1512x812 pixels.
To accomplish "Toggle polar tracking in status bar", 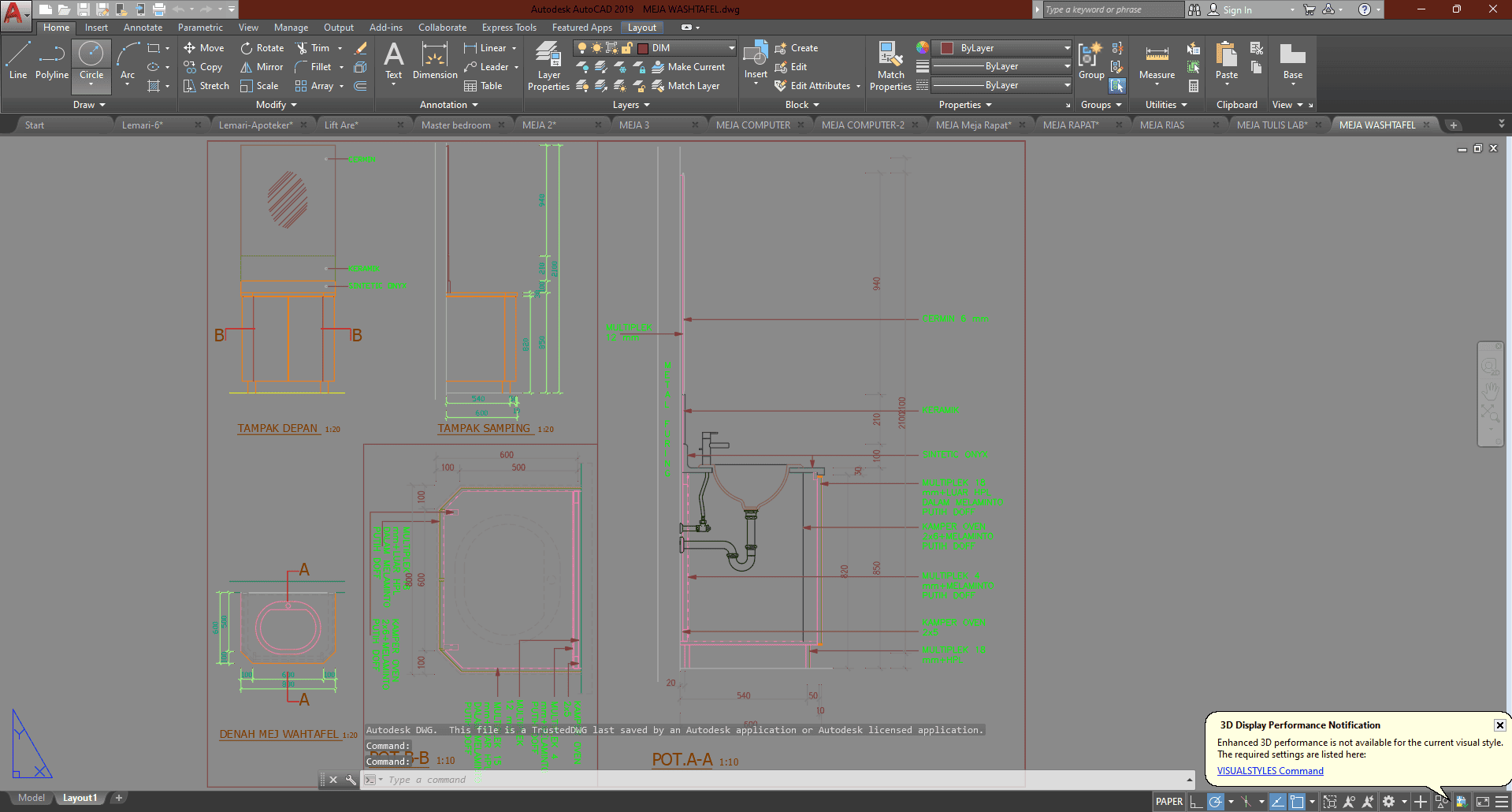I will click(x=1216, y=802).
